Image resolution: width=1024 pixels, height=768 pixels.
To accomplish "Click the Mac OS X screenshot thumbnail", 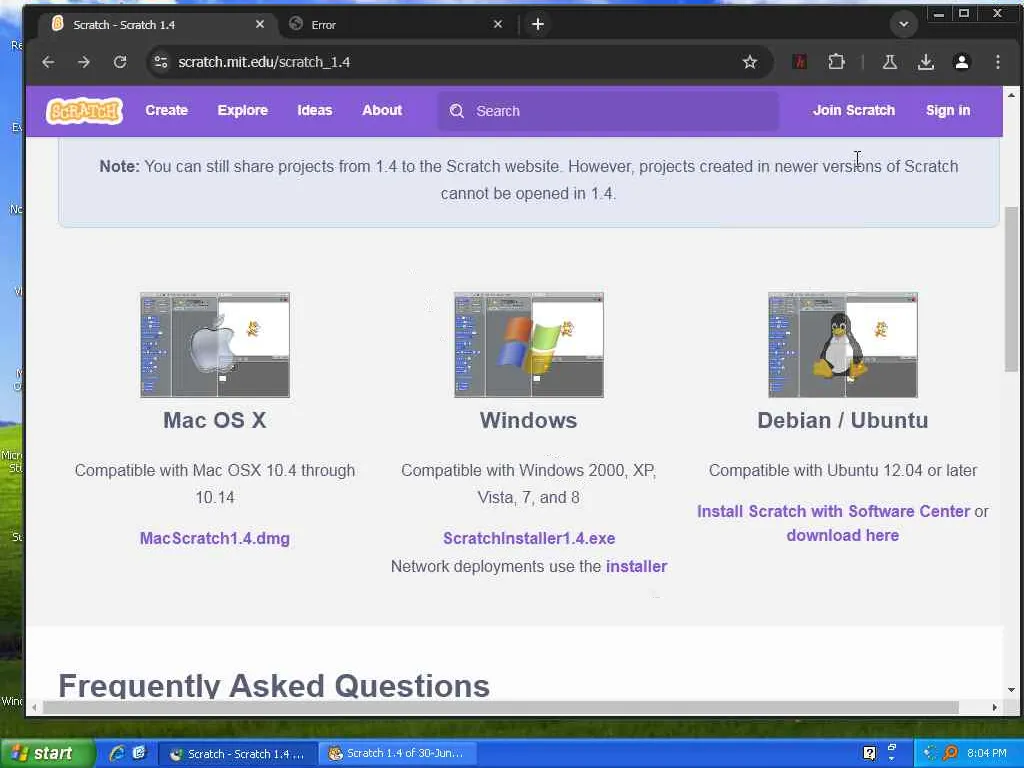I will [x=215, y=345].
